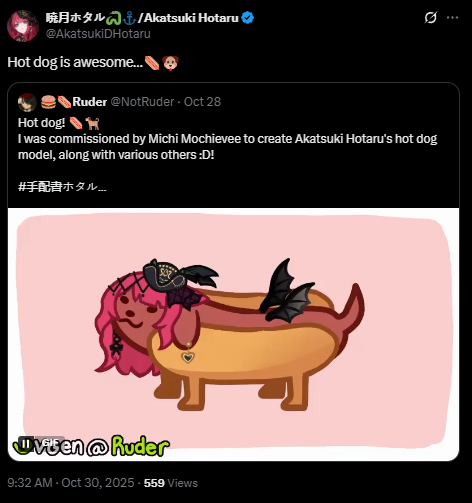Click the 9:32 AM Oct 30, 2025 timestamp
This screenshot has height=503, width=472.
pyautogui.click(x=71, y=483)
